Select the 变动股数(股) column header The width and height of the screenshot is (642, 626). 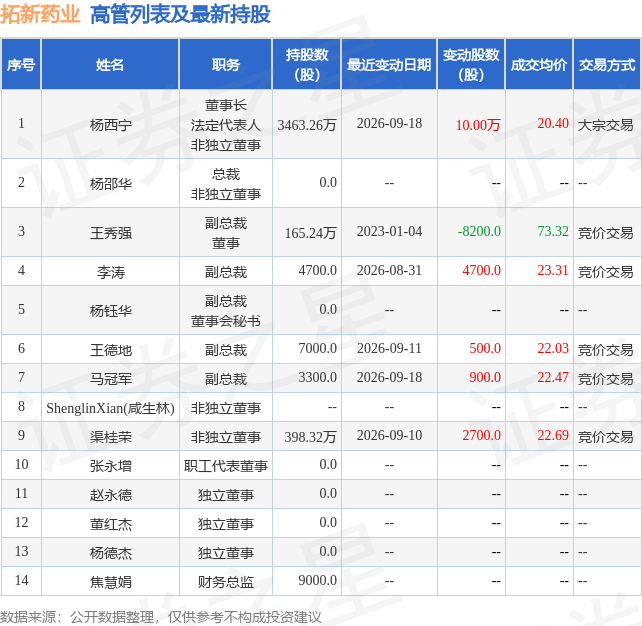(x=471, y=65)
